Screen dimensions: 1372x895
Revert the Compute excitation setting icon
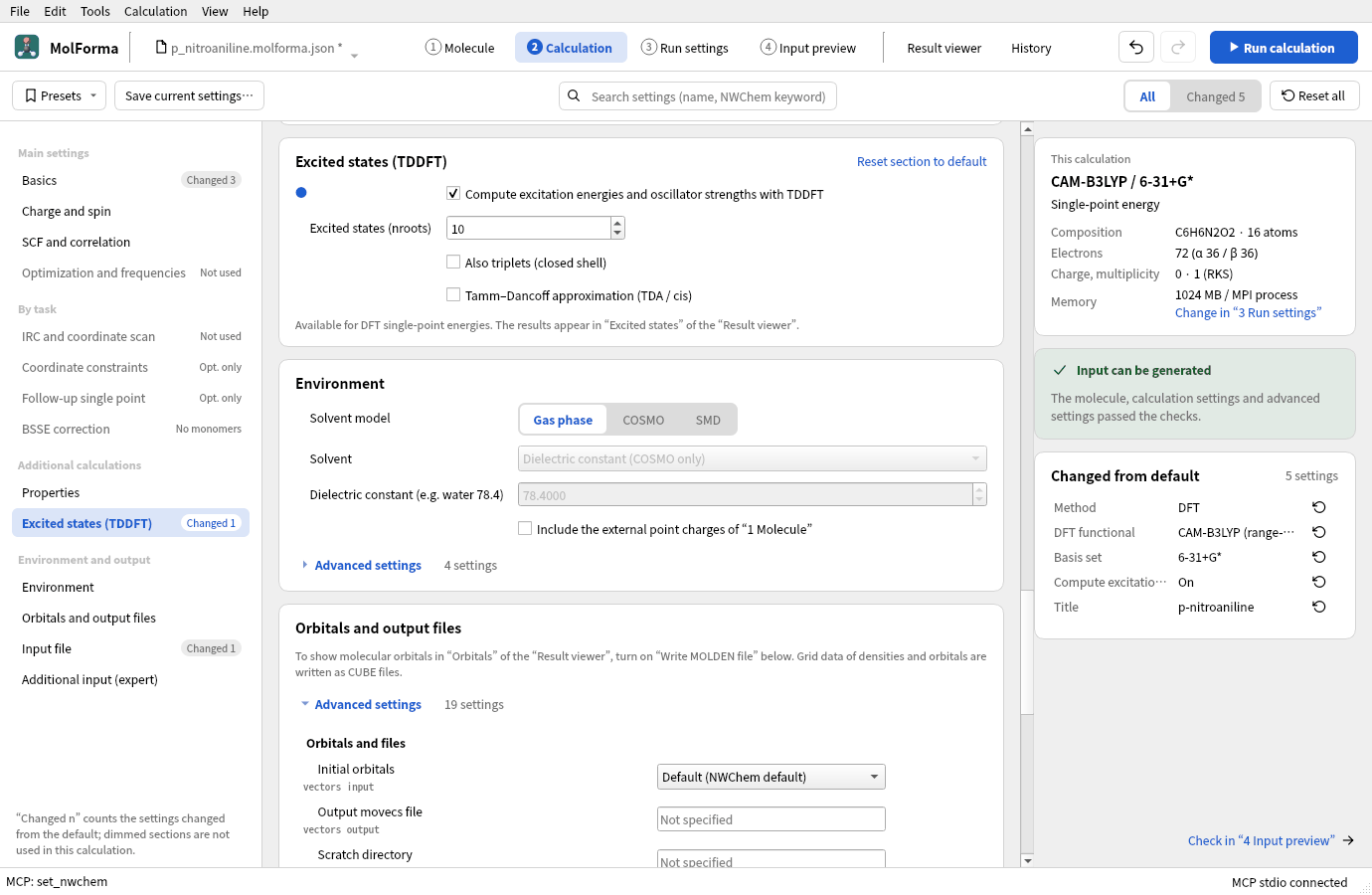[x=1319, y=582]
